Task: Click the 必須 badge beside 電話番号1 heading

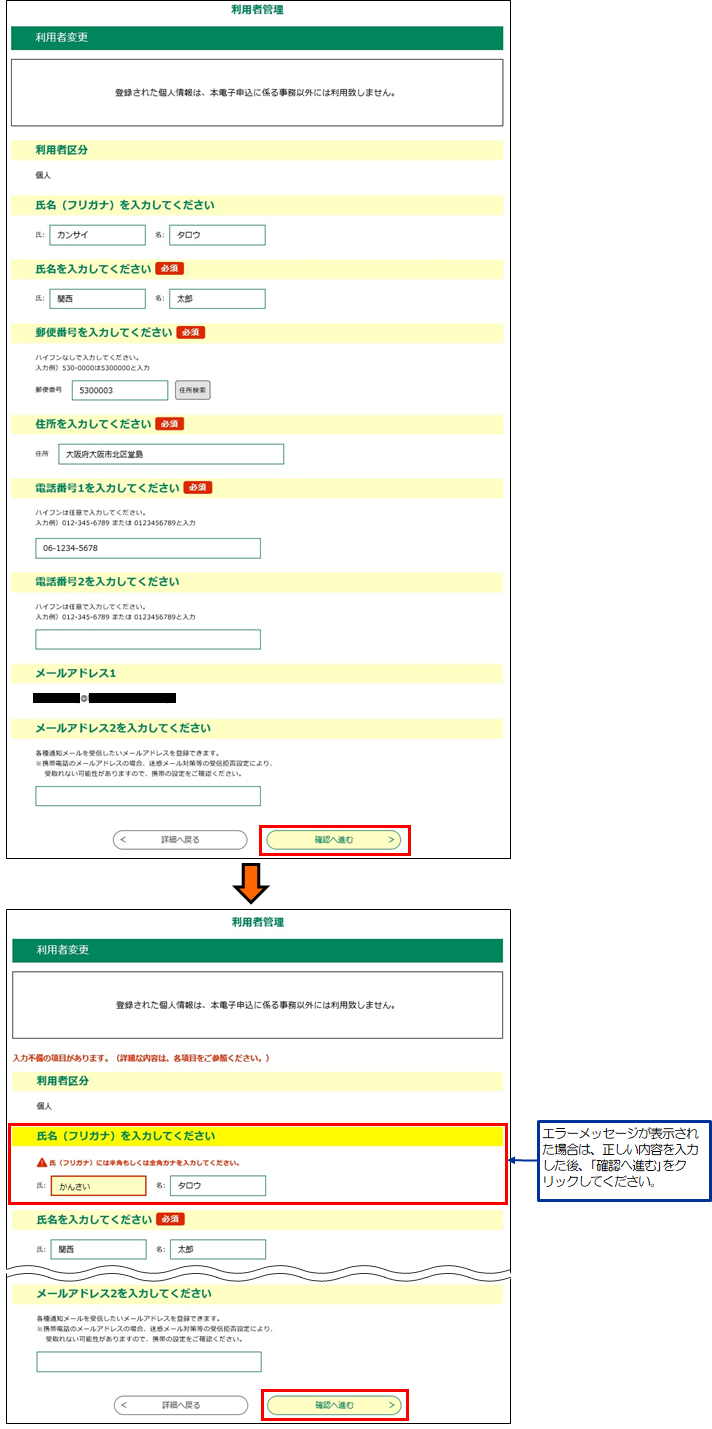Action: pos(197,487)
